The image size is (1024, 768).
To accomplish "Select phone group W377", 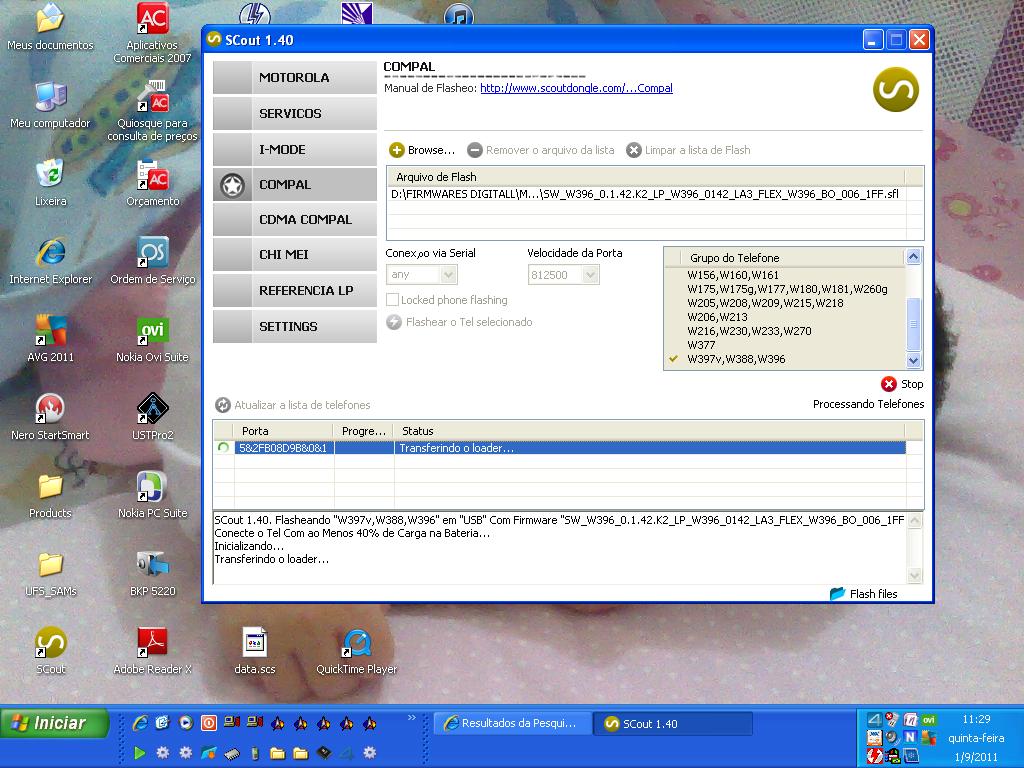I will point(701,345).
